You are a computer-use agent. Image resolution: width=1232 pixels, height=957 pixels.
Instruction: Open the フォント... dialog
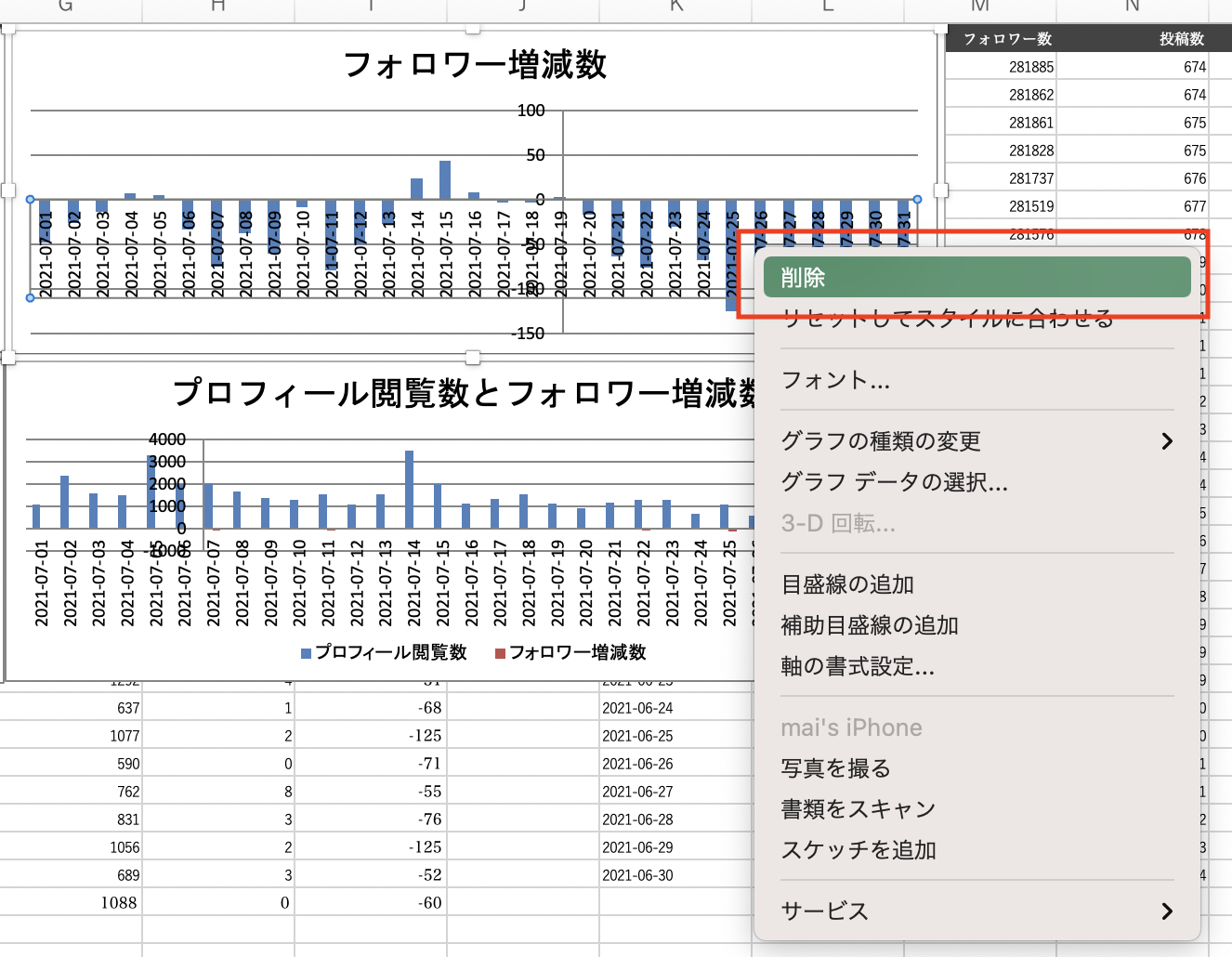835,380
